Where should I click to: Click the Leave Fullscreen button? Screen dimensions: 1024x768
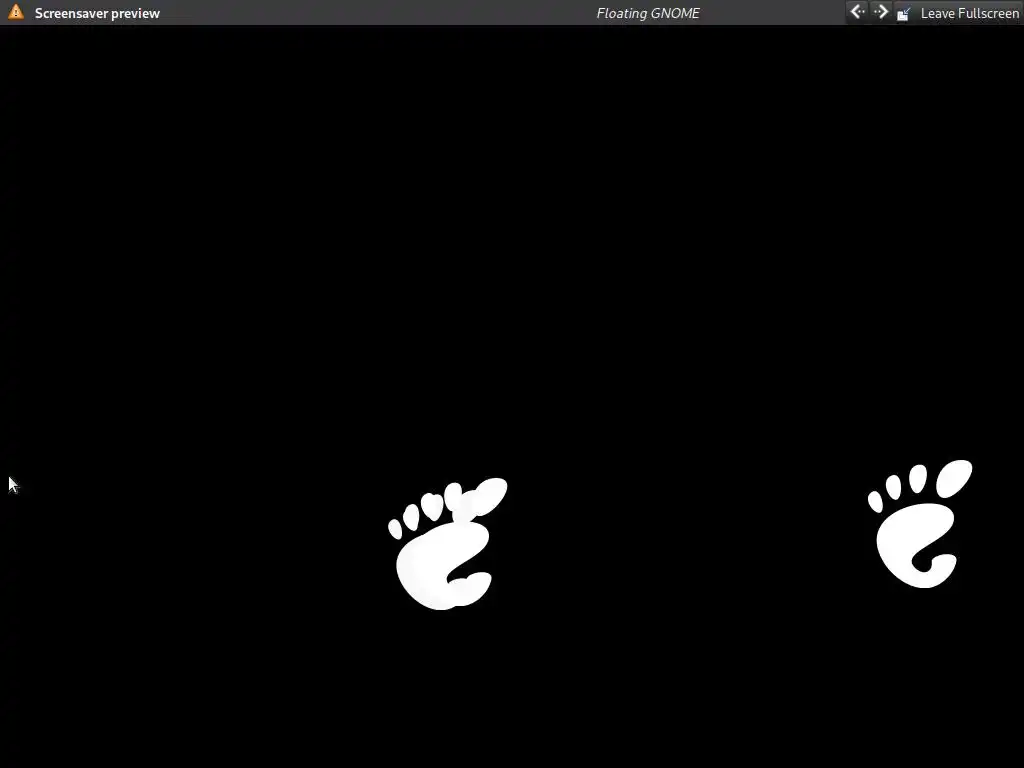(957, 13)
